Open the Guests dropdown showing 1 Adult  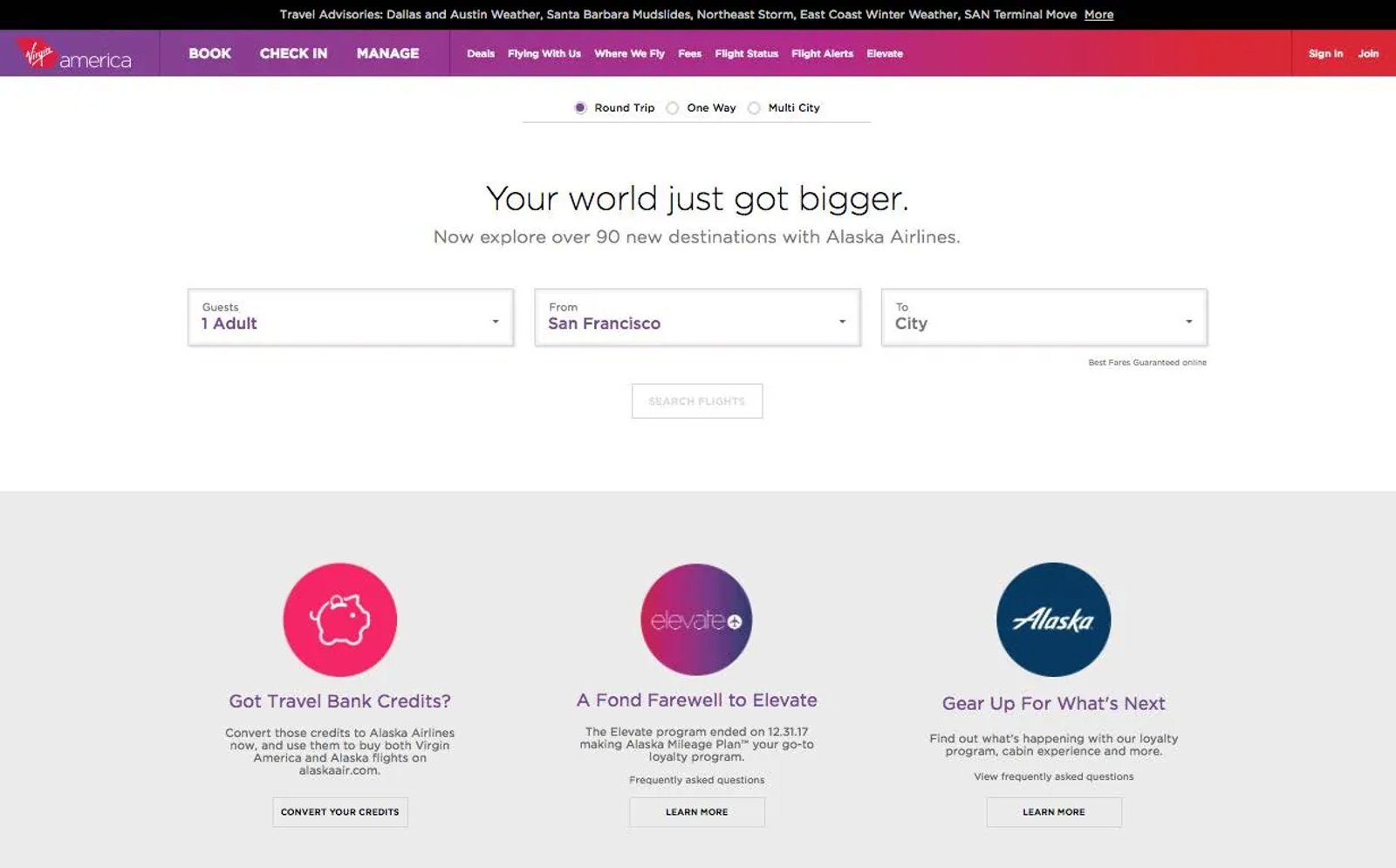[351, 318]
